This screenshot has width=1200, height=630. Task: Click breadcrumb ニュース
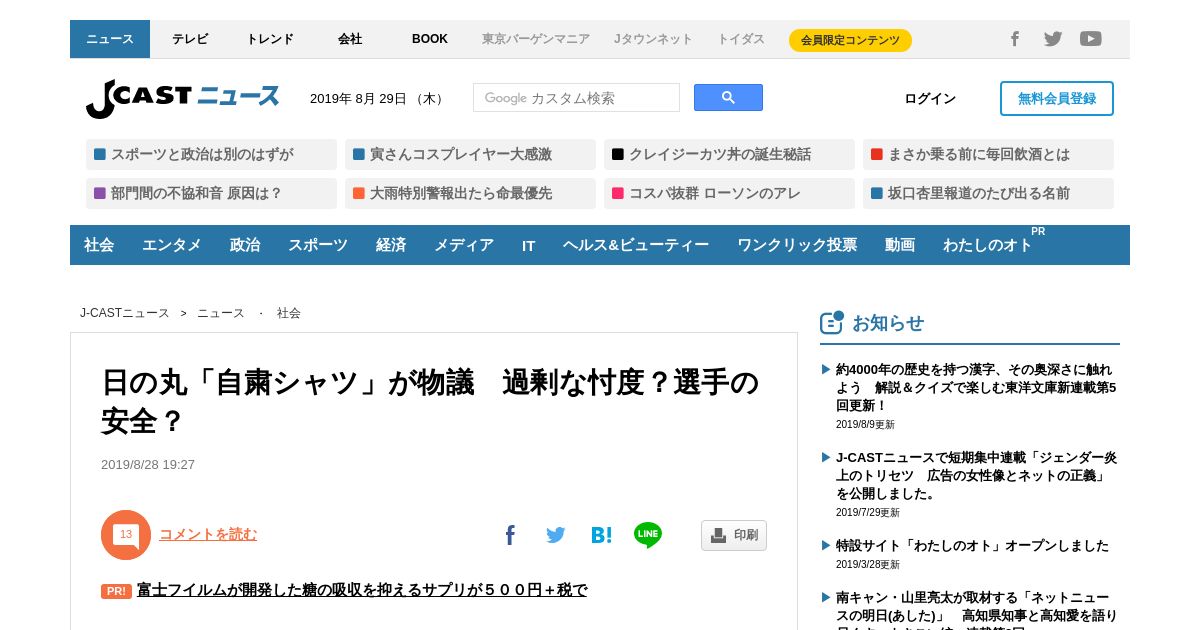(x=221, y=313)
